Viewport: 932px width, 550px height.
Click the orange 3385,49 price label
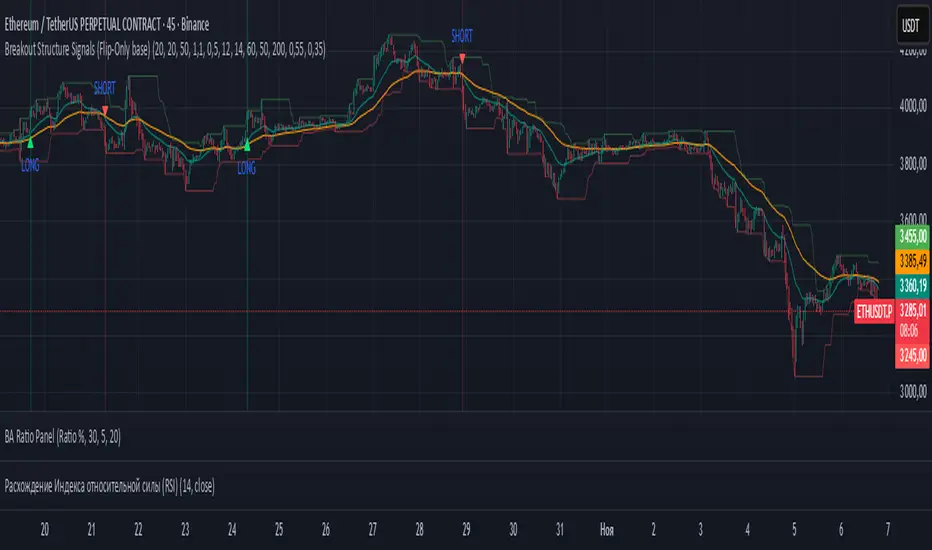click(912, 260)
